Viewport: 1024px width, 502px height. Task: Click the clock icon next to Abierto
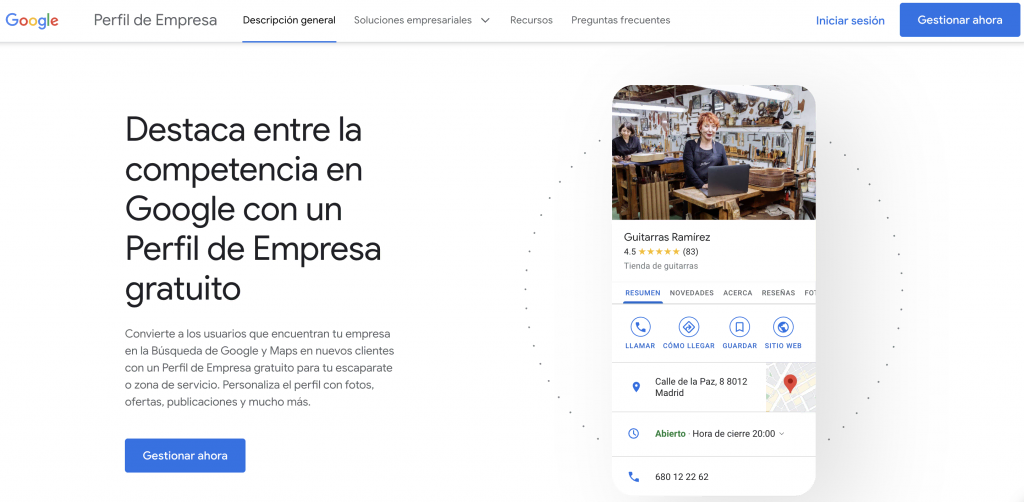(633, 433)
